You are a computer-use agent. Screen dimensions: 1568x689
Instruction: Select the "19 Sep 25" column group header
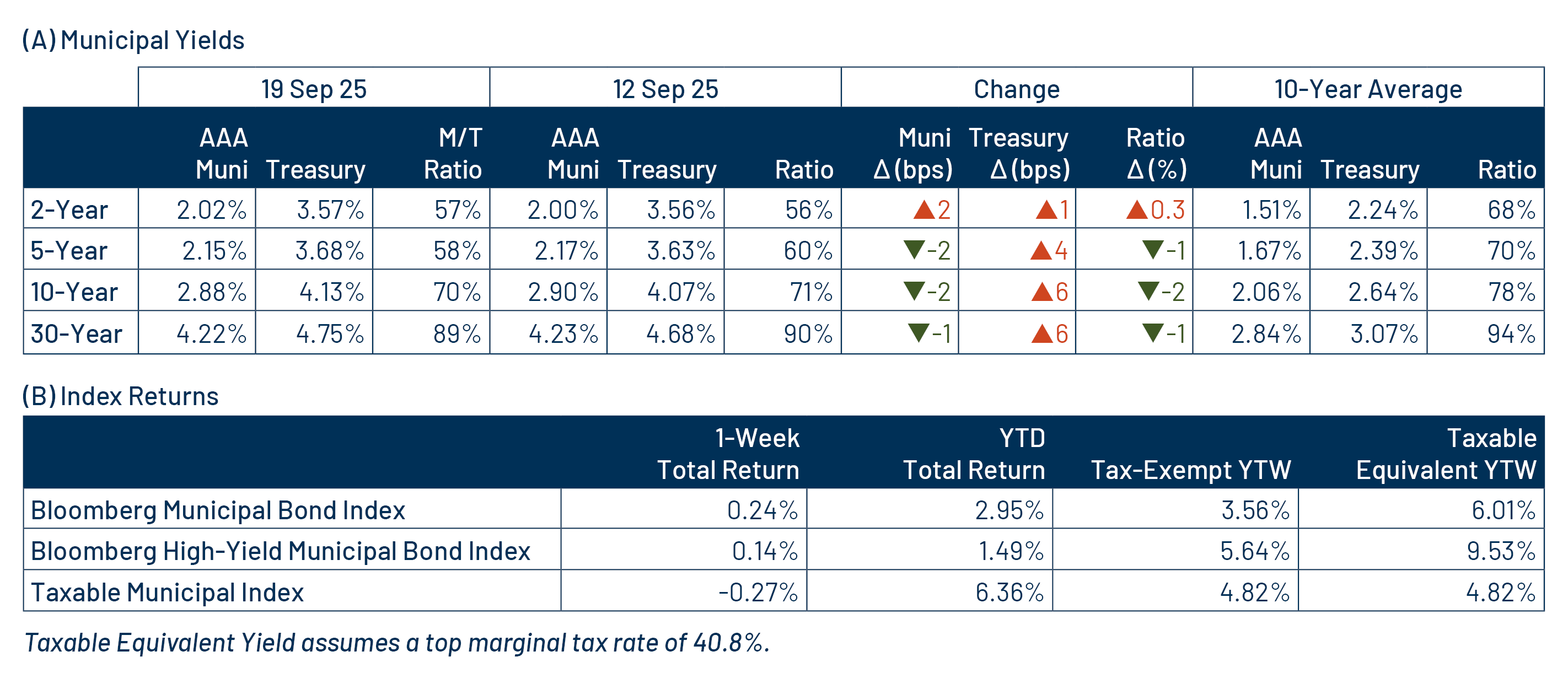coord(314,89)
